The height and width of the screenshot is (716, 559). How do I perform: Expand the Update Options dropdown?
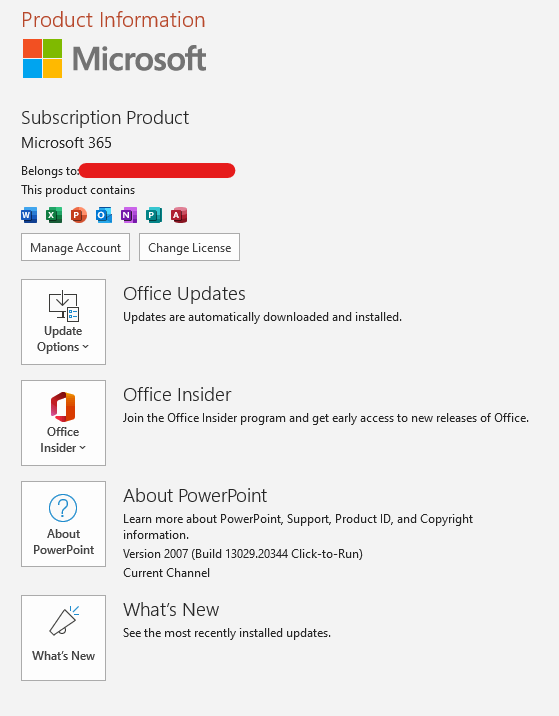(63, 322)
